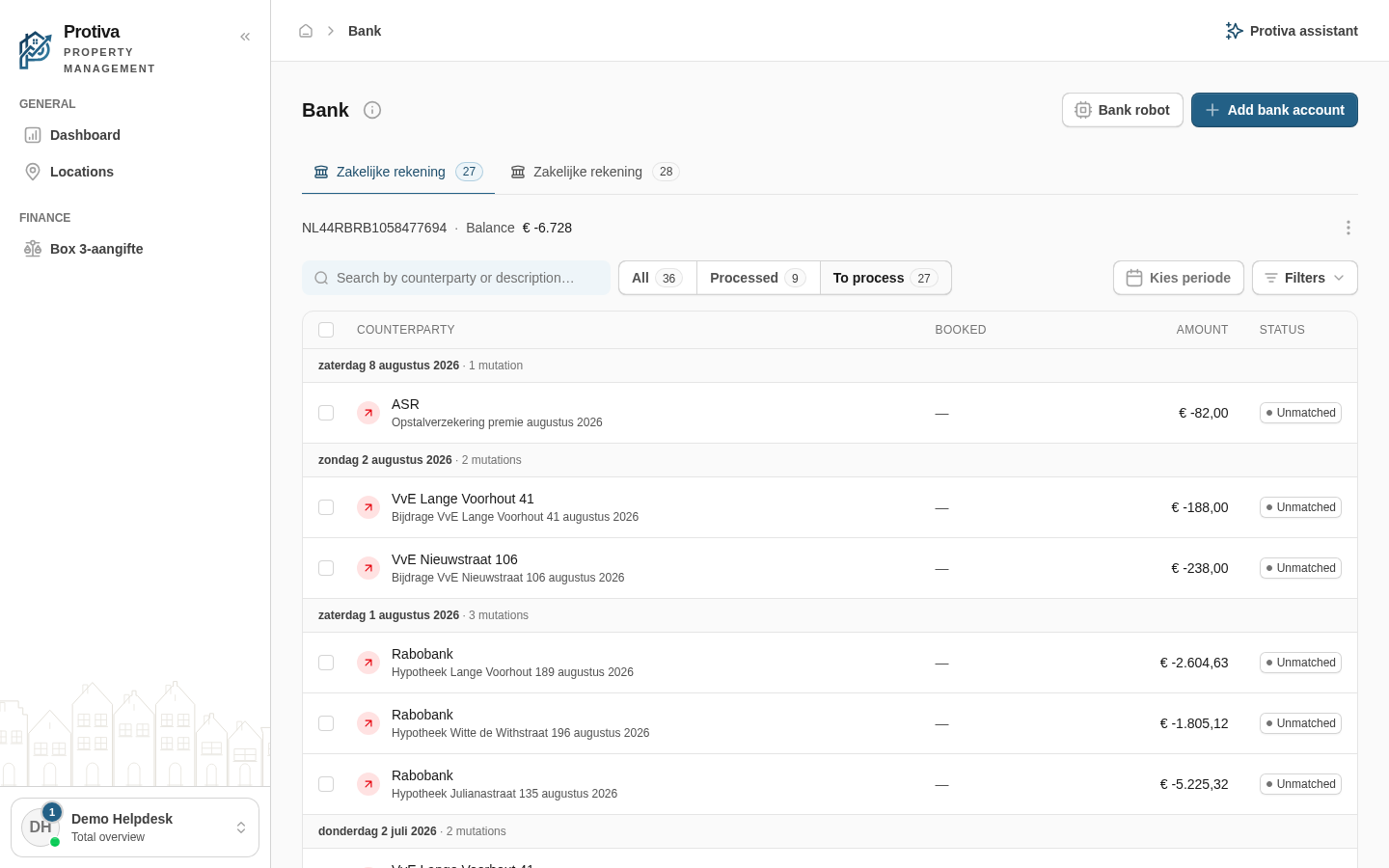Click the Add bank account button
This screenshot has width=1389, height=868.
pos(1274,110)
